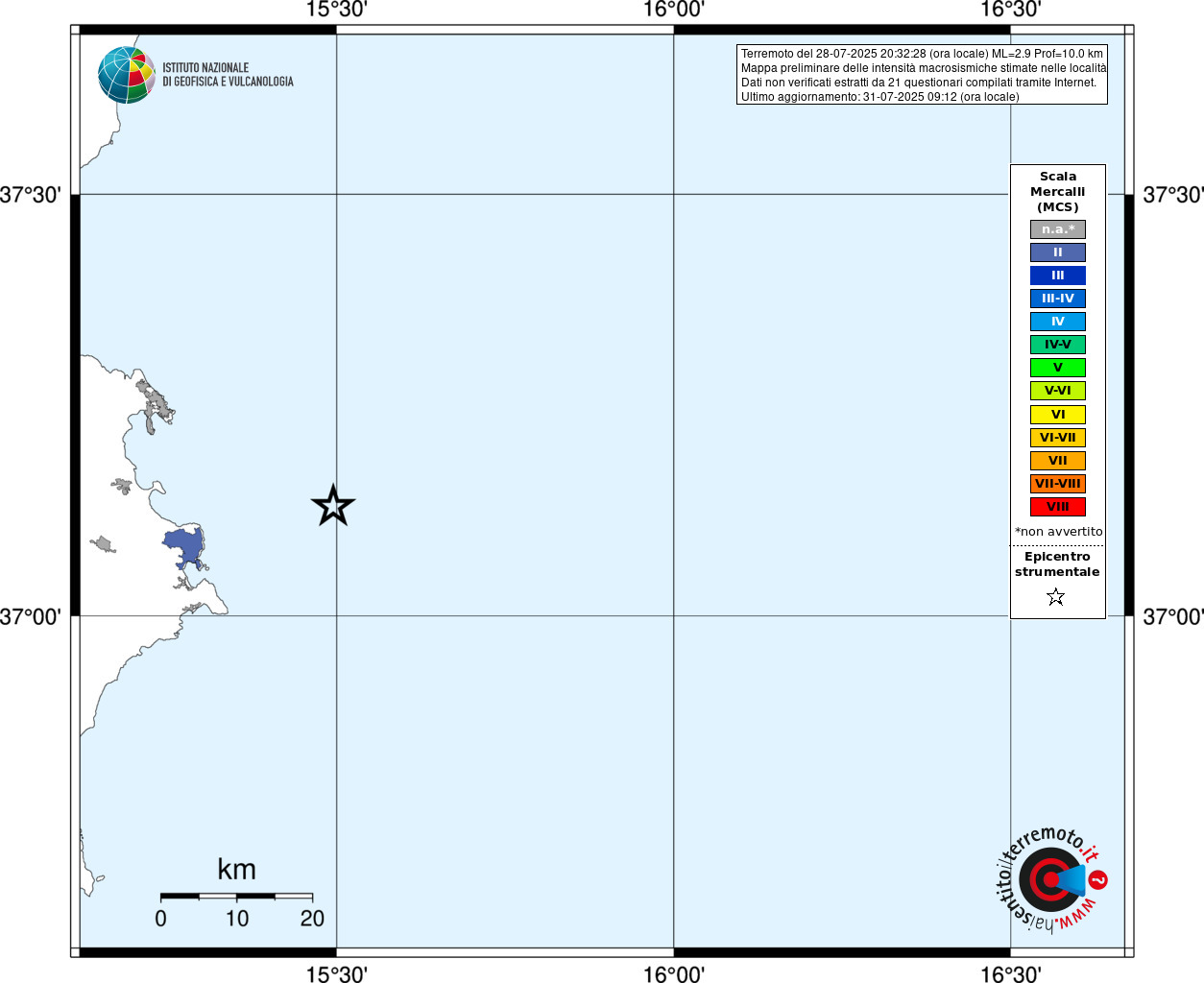Image resolution: width=1204 pixels, height=983 pixels.
Task: Click the 'Epicentro strumentale' legend label
Action: point(1057,564)
